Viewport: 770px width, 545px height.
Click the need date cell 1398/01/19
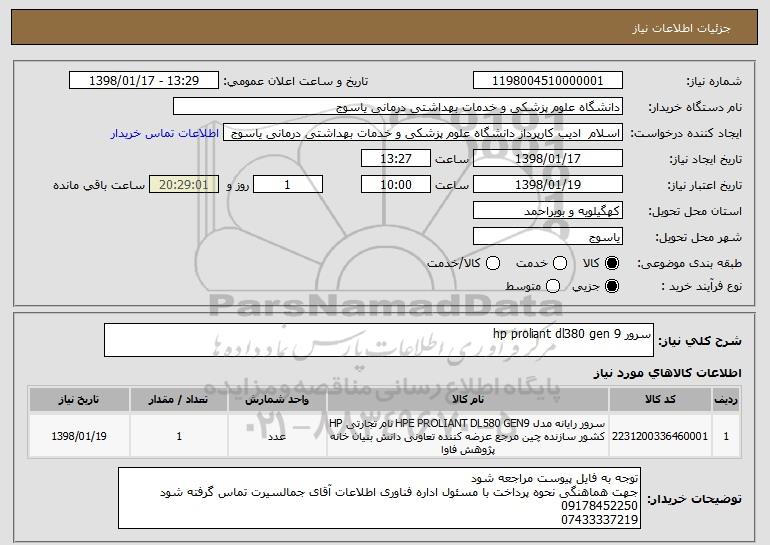click(x=79, y=436)
